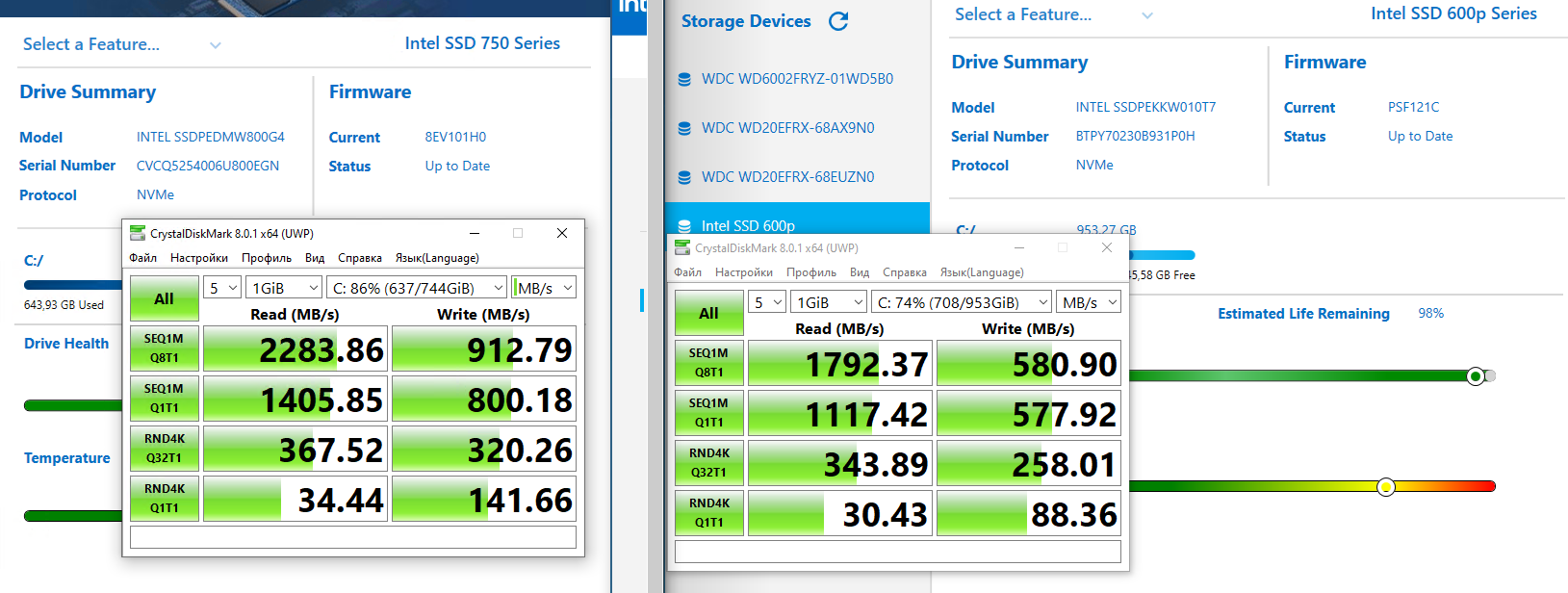The image size is (1568, 593).
Task: Click firmware version 8EV101H0
Action: click(x=455, y=137)
